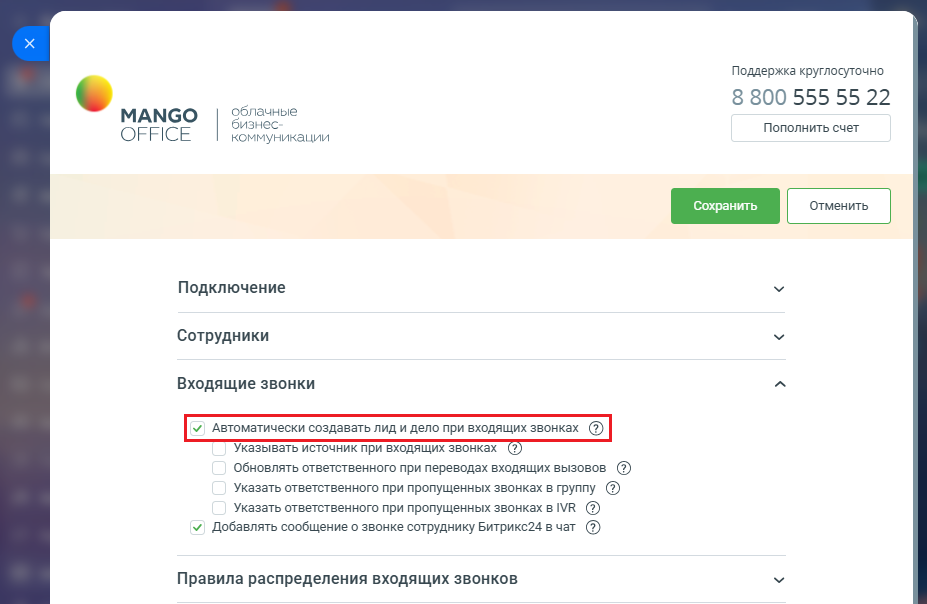Open help for automatic lead creation option

coord(596,428)
